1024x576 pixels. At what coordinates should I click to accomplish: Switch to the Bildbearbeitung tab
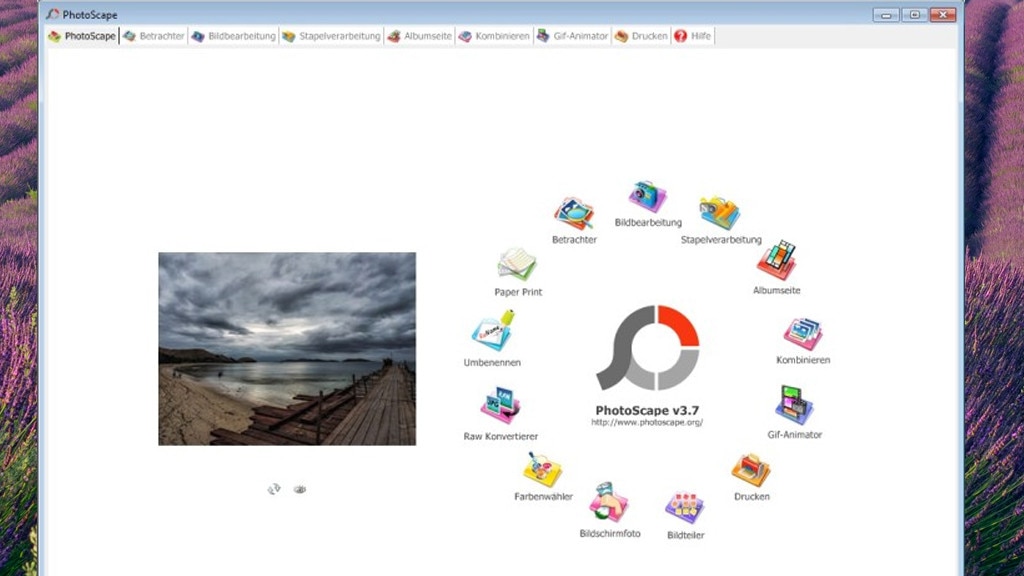pyautogui.click(x=233, y=36)
